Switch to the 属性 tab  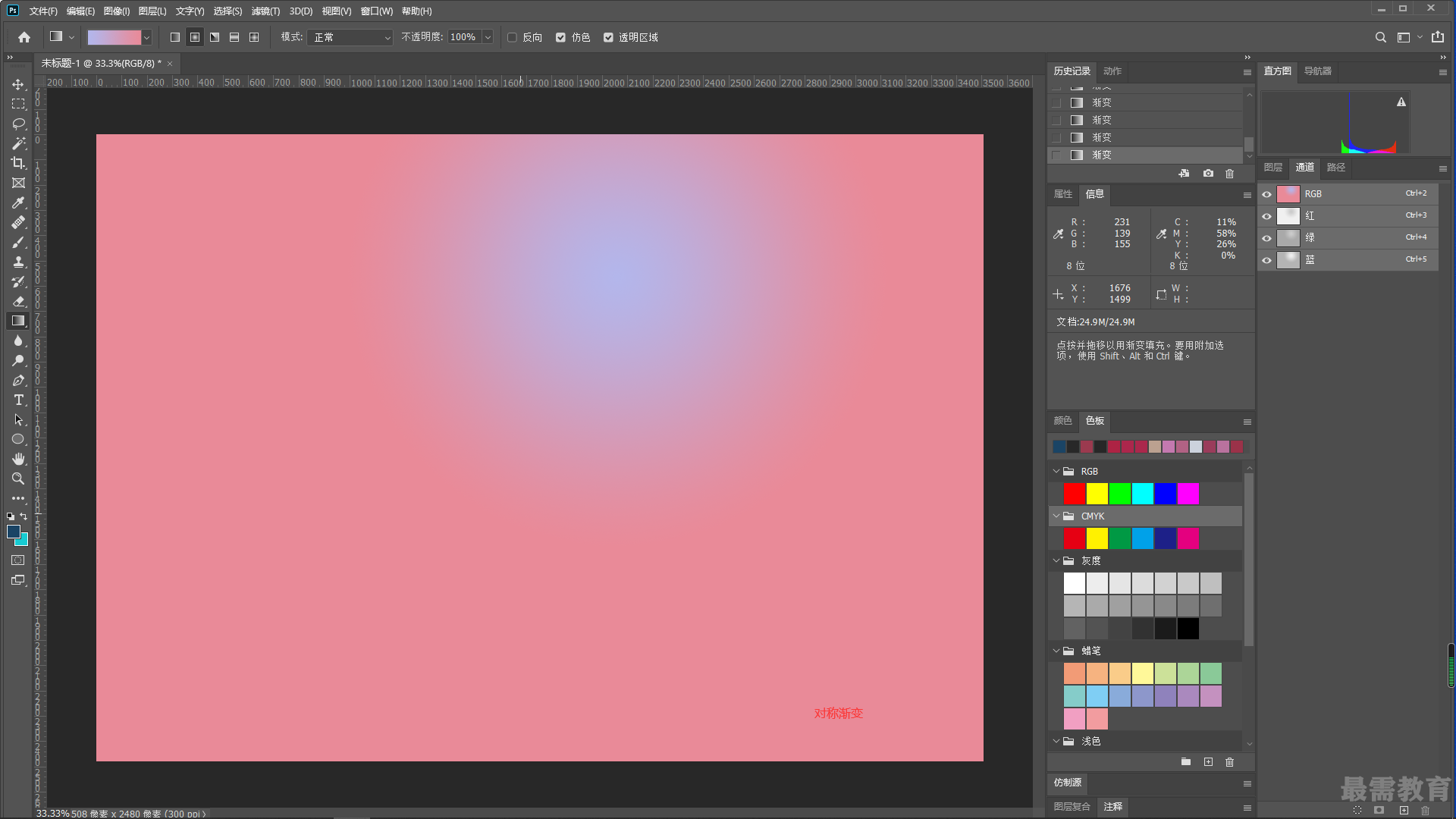coord(1063,194)
